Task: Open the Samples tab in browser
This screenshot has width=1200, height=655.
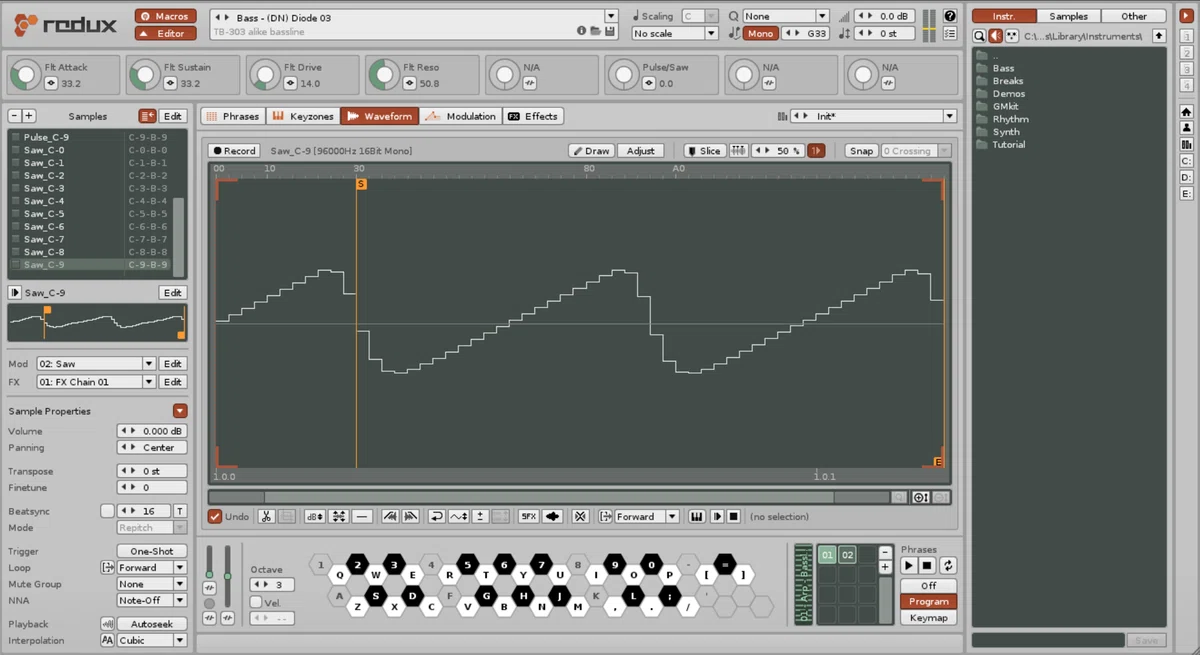Action: click(x=1068, y=16)
